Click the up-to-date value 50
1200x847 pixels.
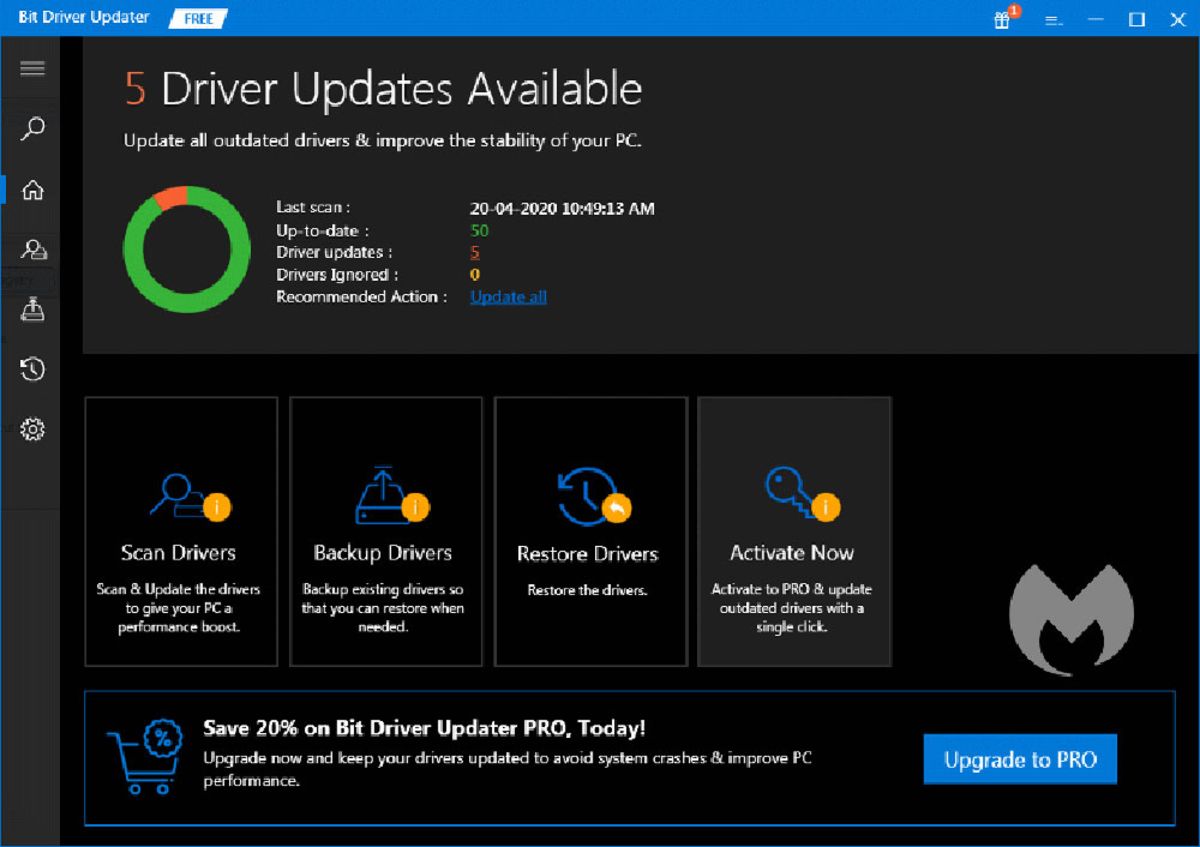click(x=479, y=231)
